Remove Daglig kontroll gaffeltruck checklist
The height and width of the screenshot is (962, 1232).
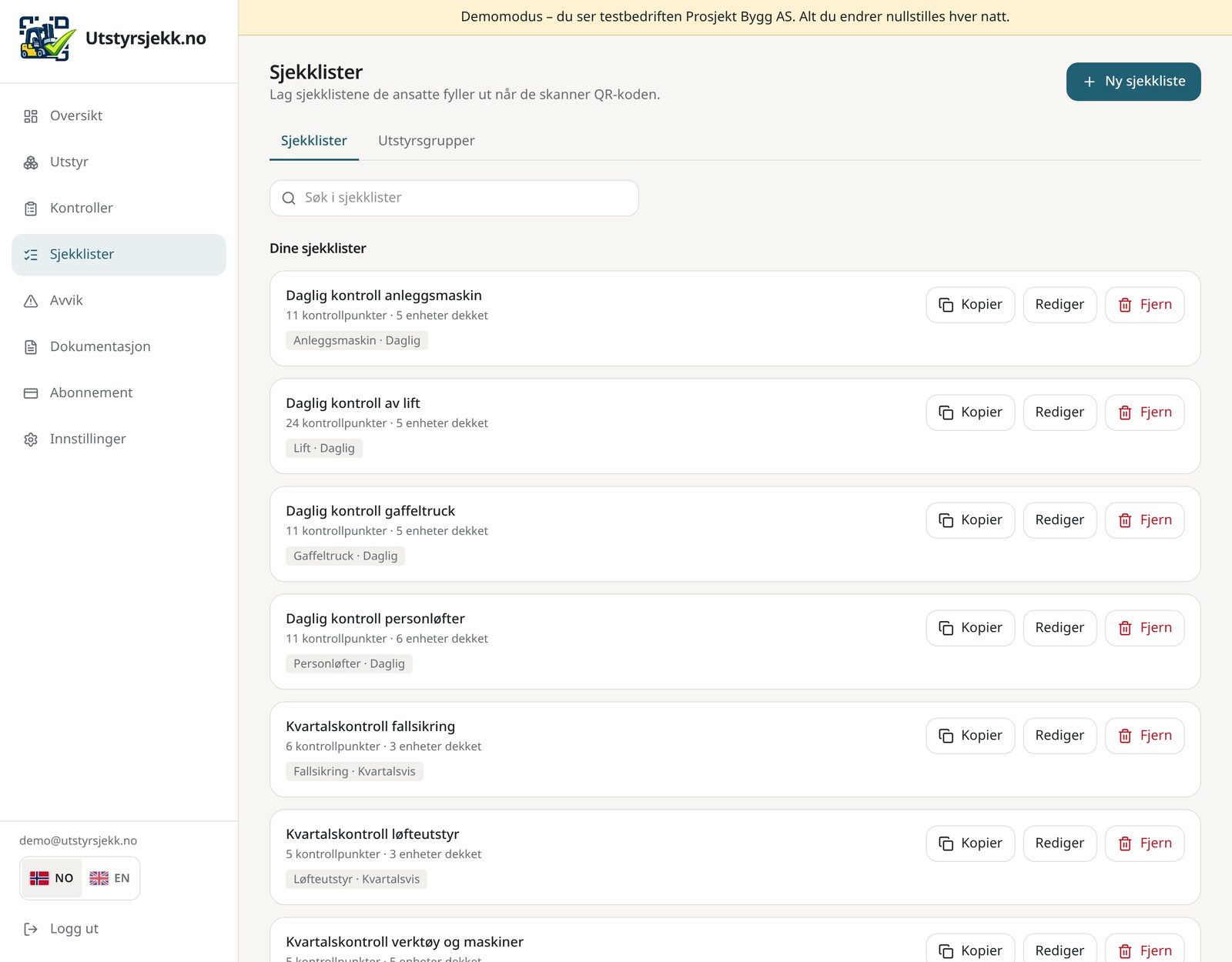coord(1145,520)
